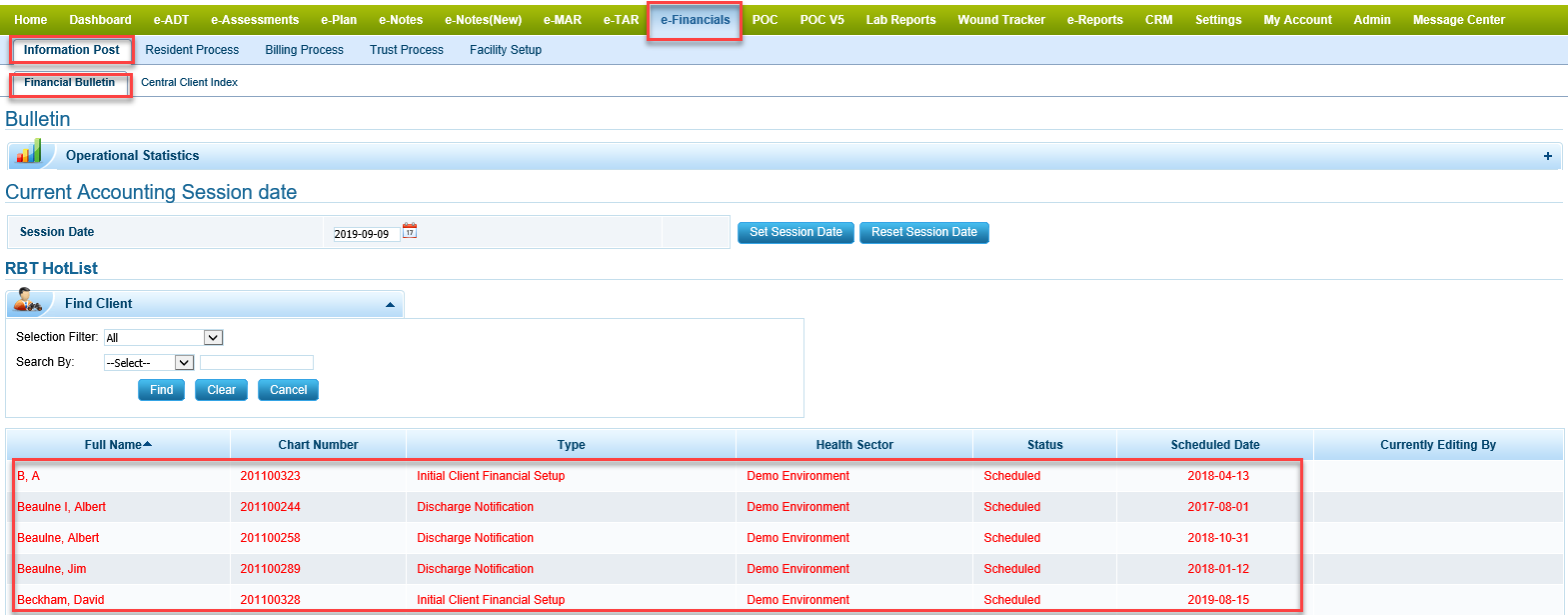Click the Operational Statistics bar chart icon
Viewport: 1568px width, 615px height.
29,153
